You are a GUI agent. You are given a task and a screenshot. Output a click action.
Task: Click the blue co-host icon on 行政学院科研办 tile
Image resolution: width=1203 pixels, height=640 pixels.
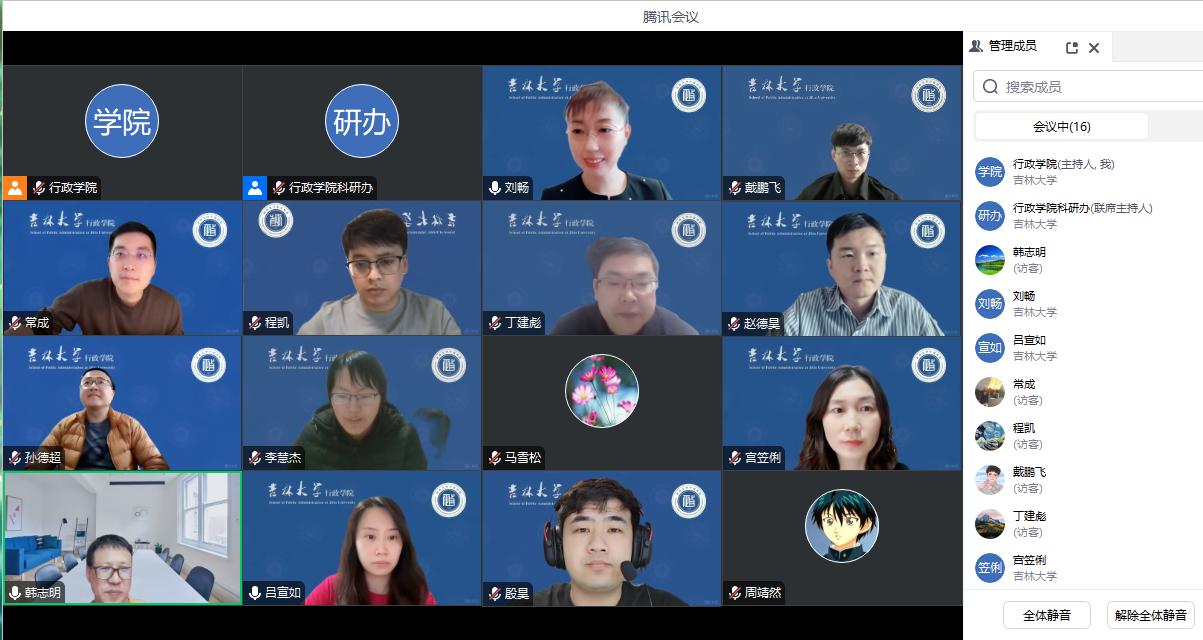coord(255,188)
